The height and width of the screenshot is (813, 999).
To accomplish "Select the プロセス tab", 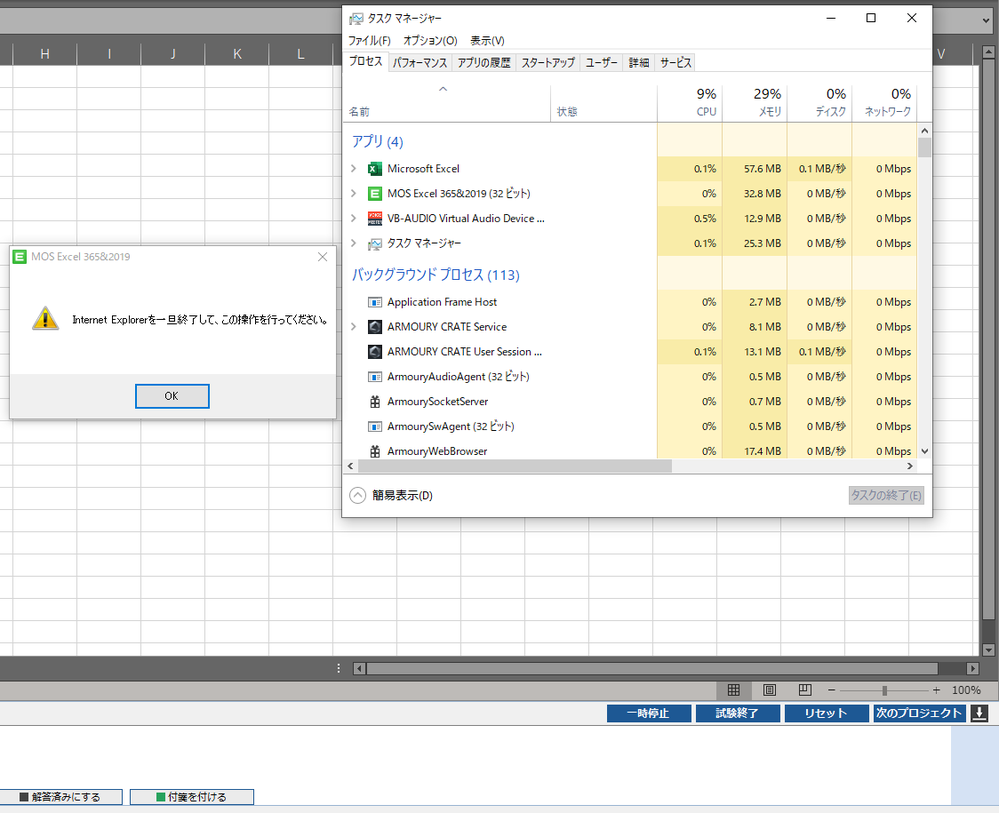I will pyautogui.click(x=366, y=61).
